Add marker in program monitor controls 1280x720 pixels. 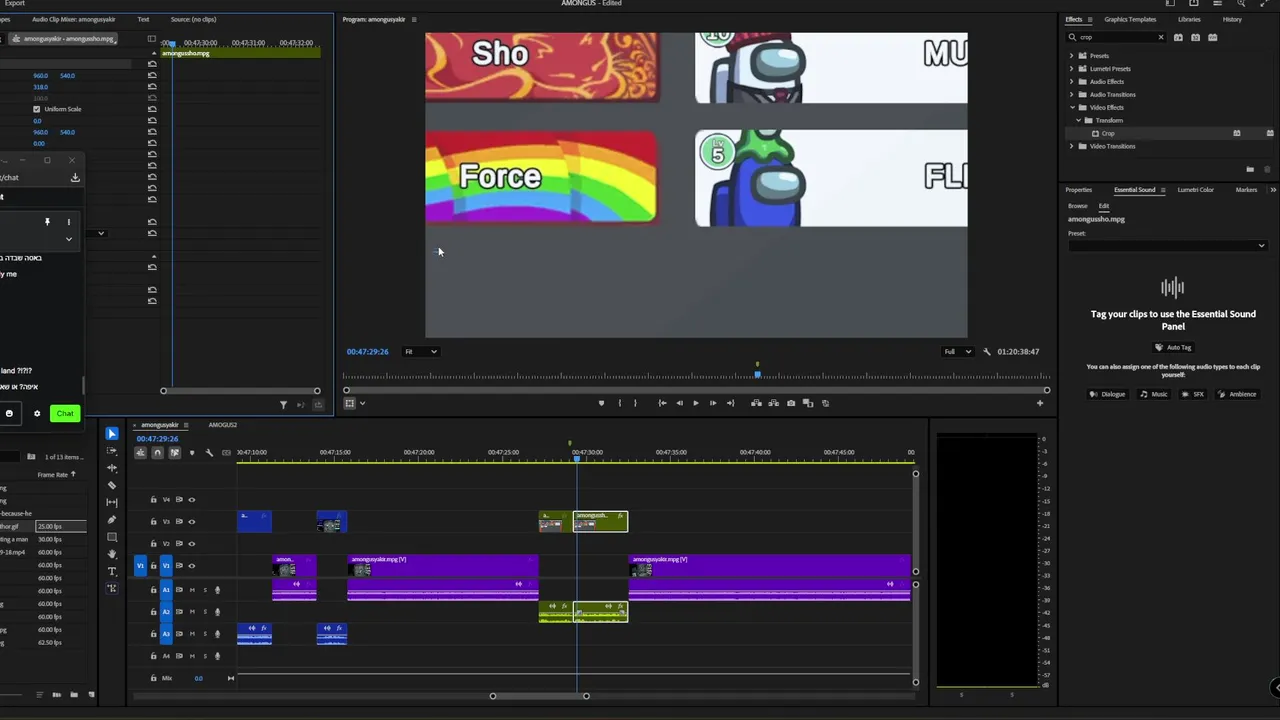tap(601, 403)
